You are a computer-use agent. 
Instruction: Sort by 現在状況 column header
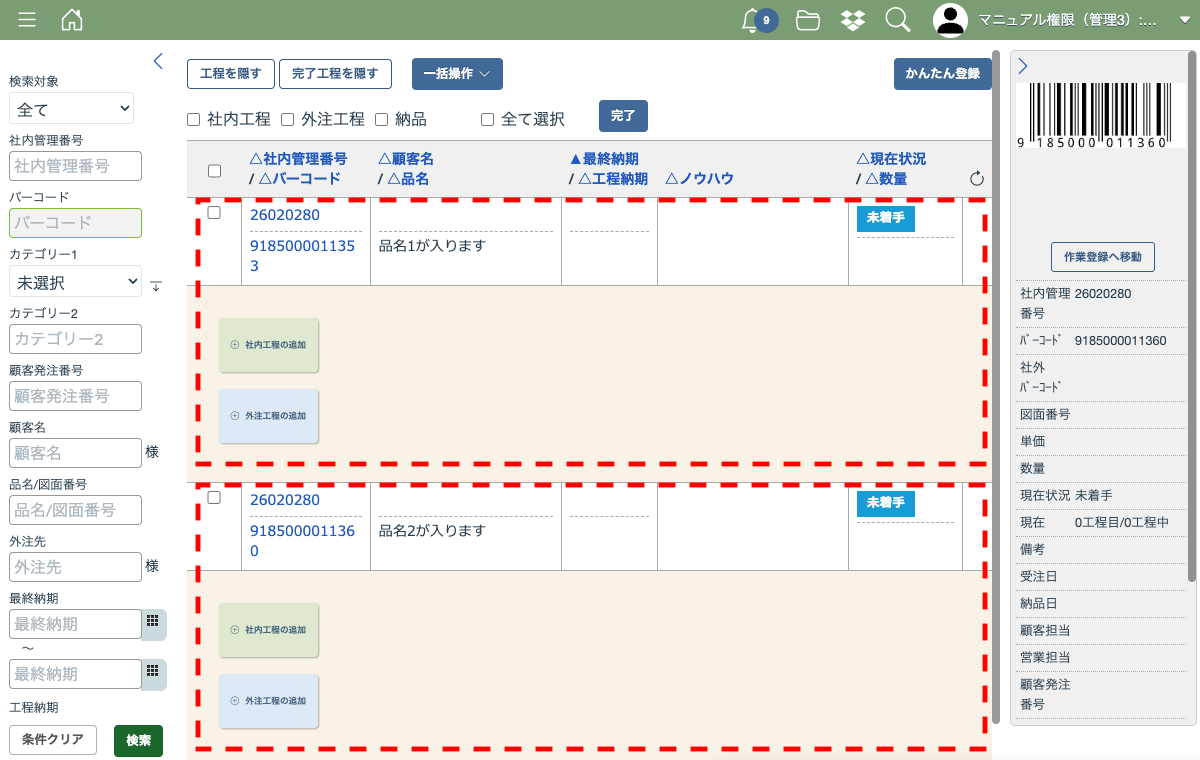coord(891,159)
